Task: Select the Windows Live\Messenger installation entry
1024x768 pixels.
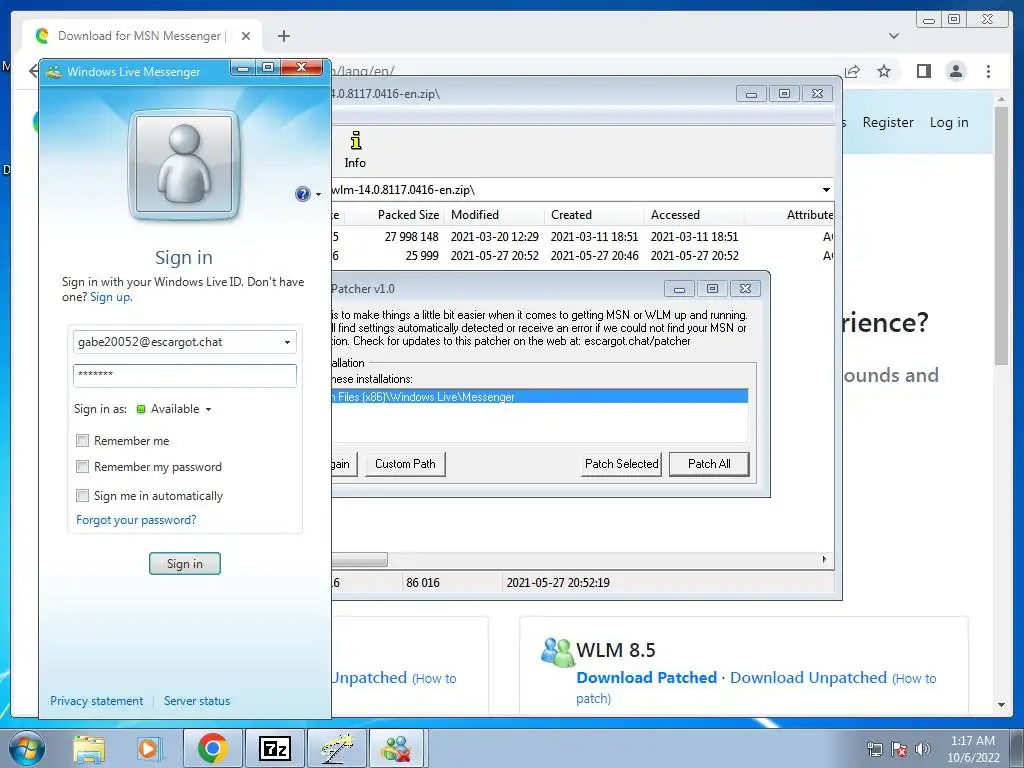Action: 539,396
